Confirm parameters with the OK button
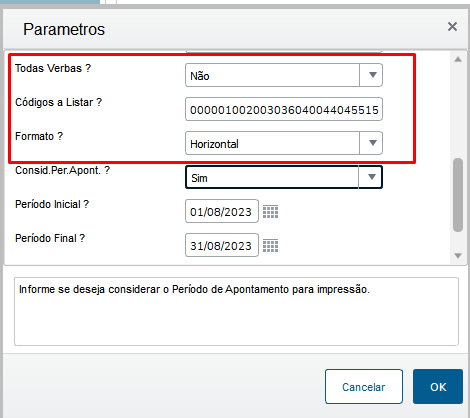 (x=438, y=387)
